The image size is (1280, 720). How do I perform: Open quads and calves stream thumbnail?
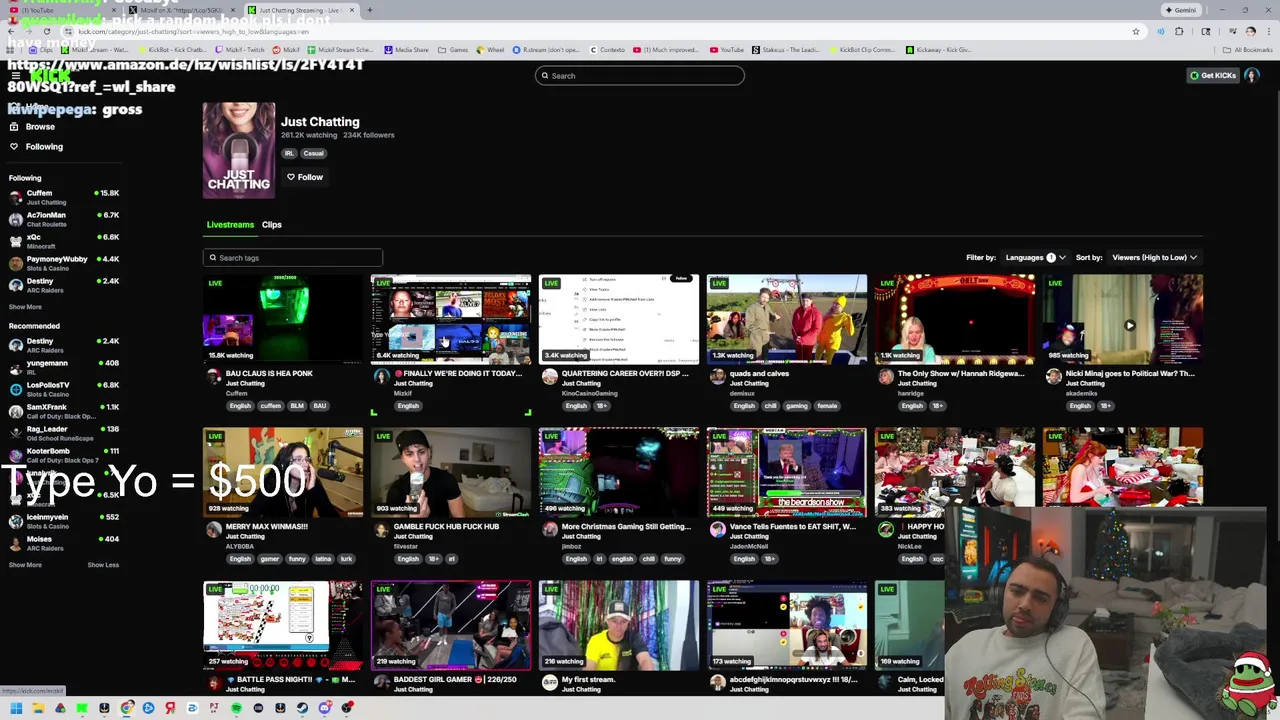(x=787, y=319)
